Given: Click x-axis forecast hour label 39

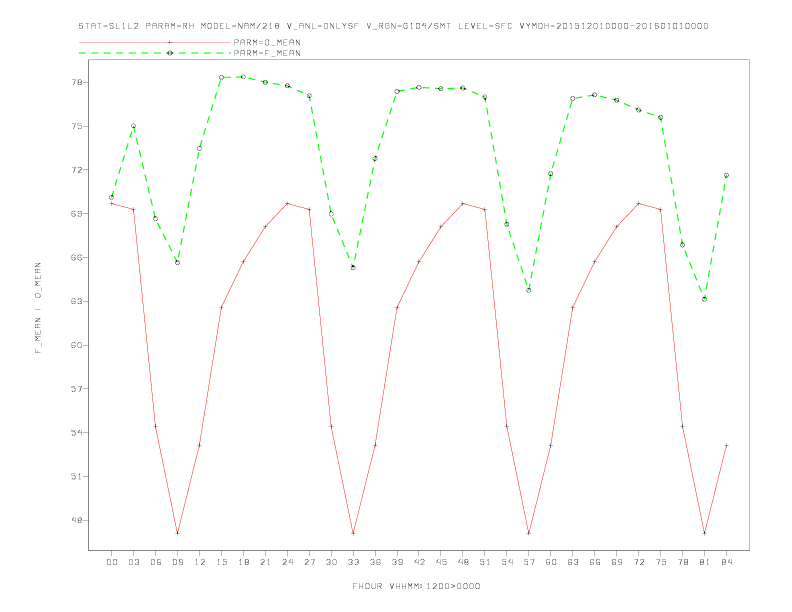Looking at the screenshot, I should click(397, 562).
